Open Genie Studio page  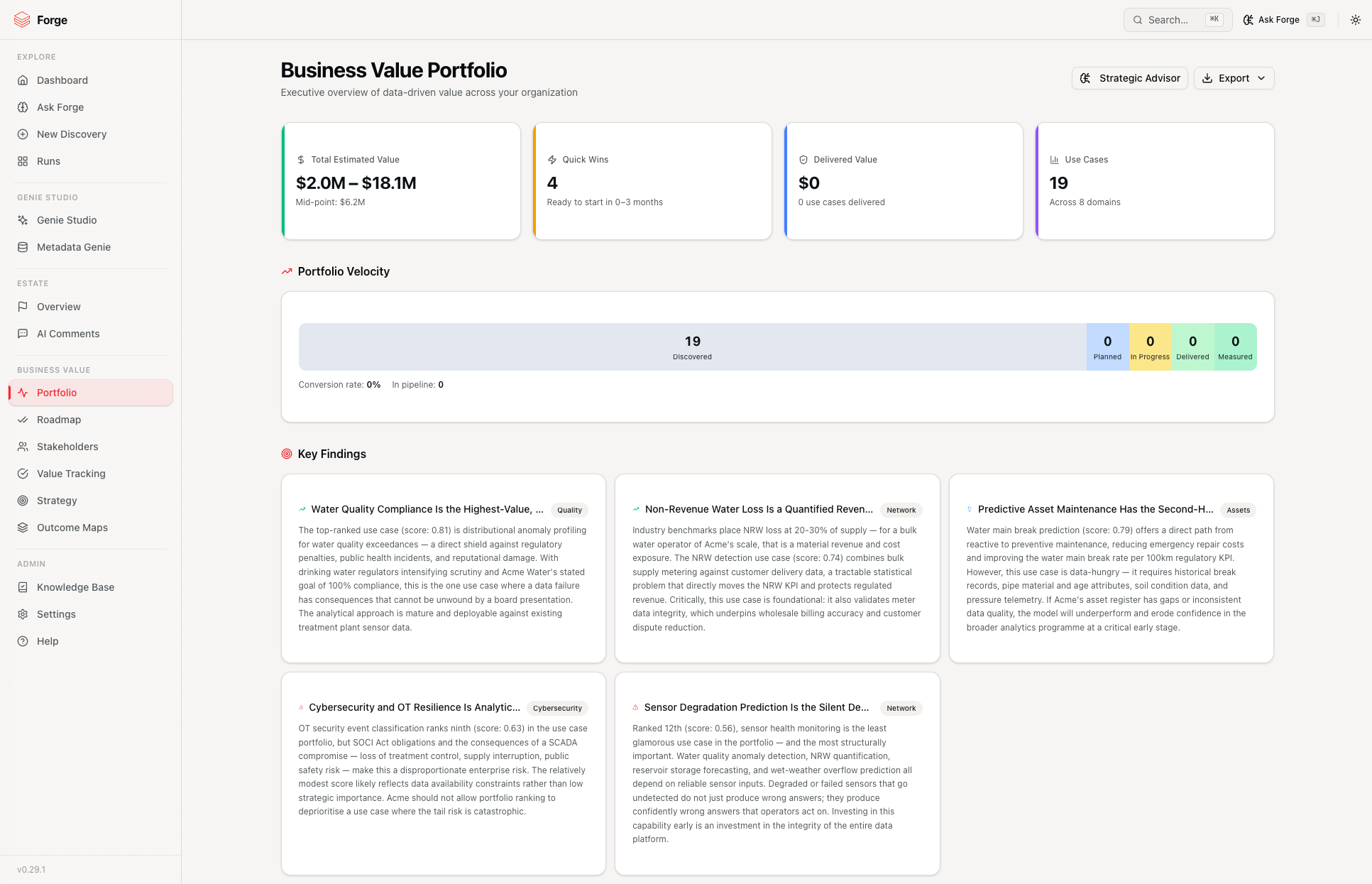point(91,220)
